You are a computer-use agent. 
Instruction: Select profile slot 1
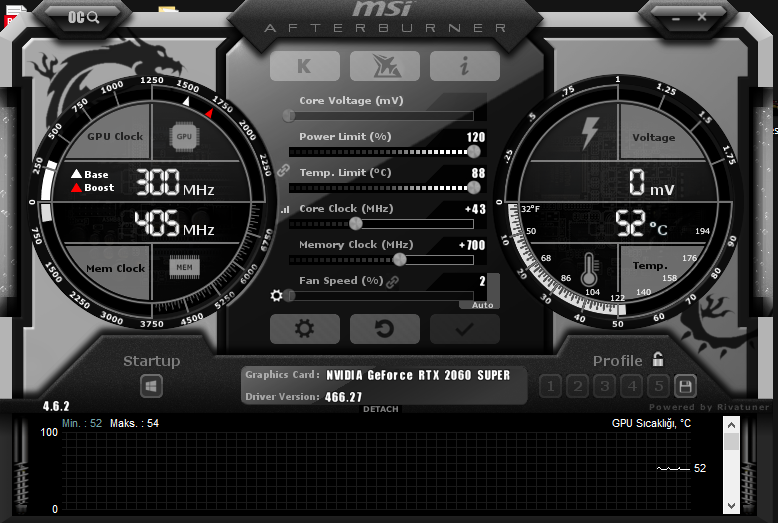[550, 386]
